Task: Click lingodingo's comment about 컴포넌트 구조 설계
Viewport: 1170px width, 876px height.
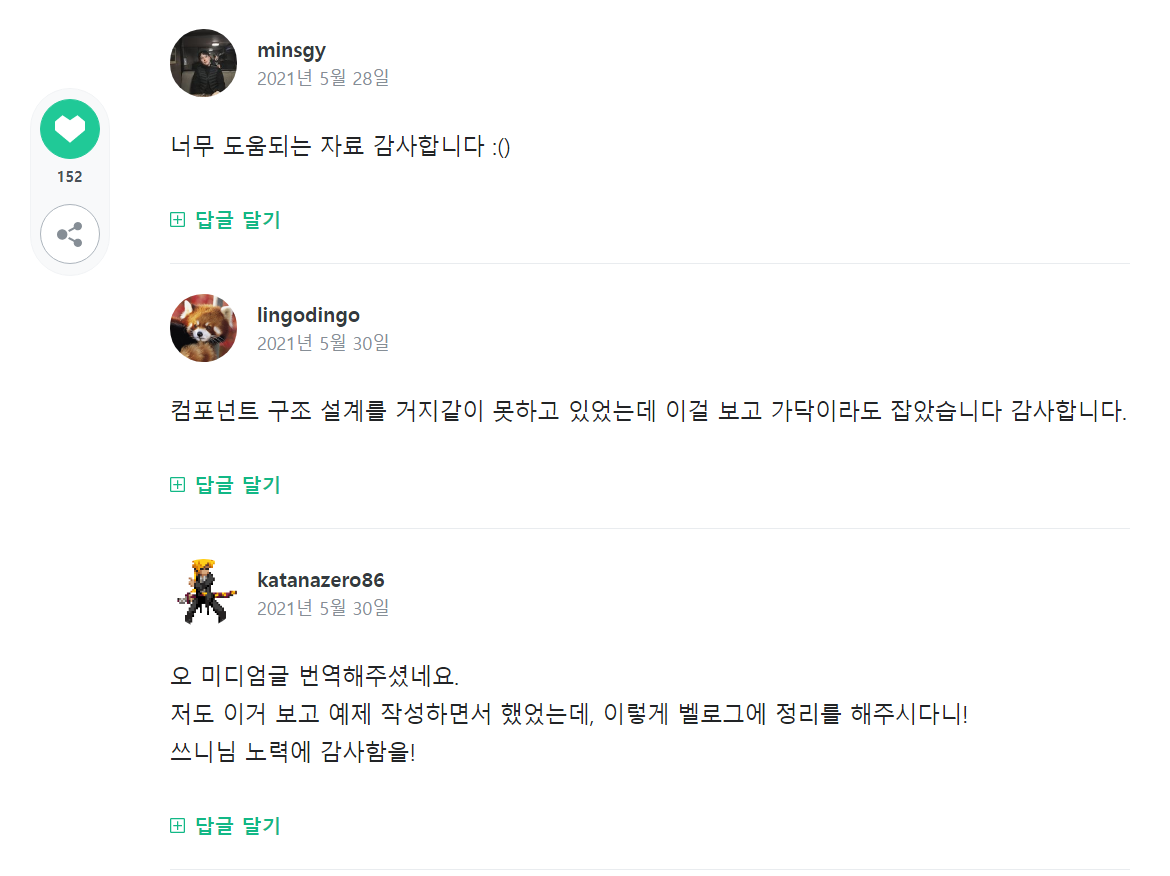Action: pyautogui.click(x=648, y=411)
